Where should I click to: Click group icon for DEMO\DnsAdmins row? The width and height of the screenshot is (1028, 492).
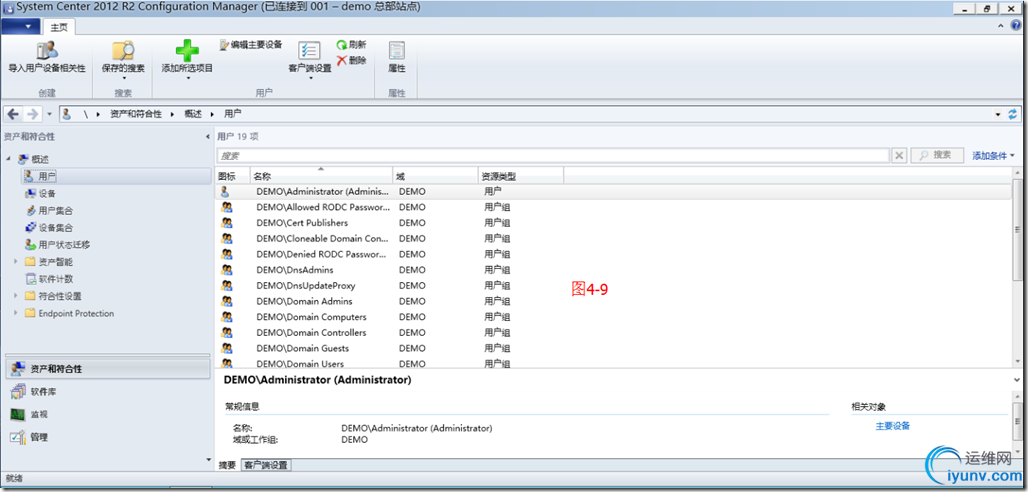(227, 270)
